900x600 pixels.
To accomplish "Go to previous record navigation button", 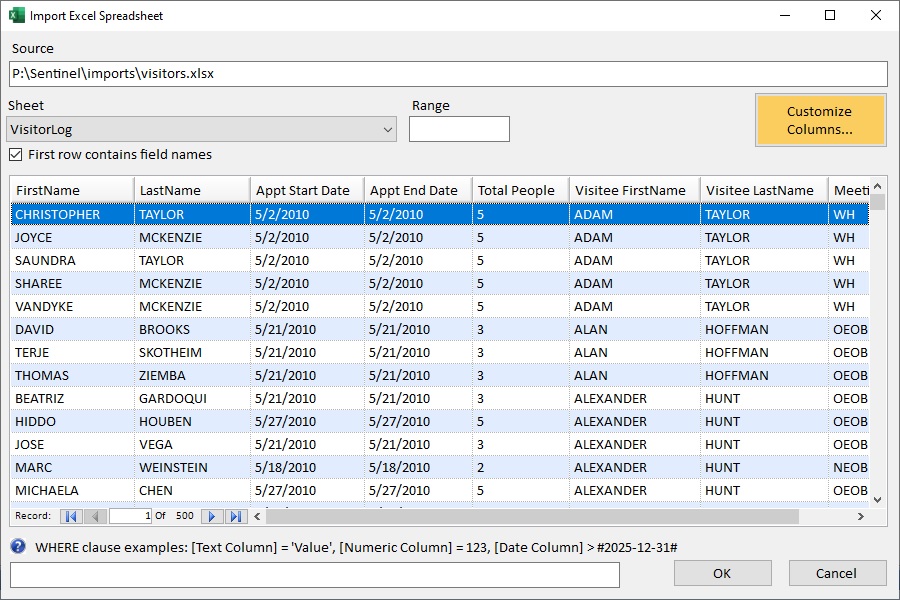I will pos(95,516).
